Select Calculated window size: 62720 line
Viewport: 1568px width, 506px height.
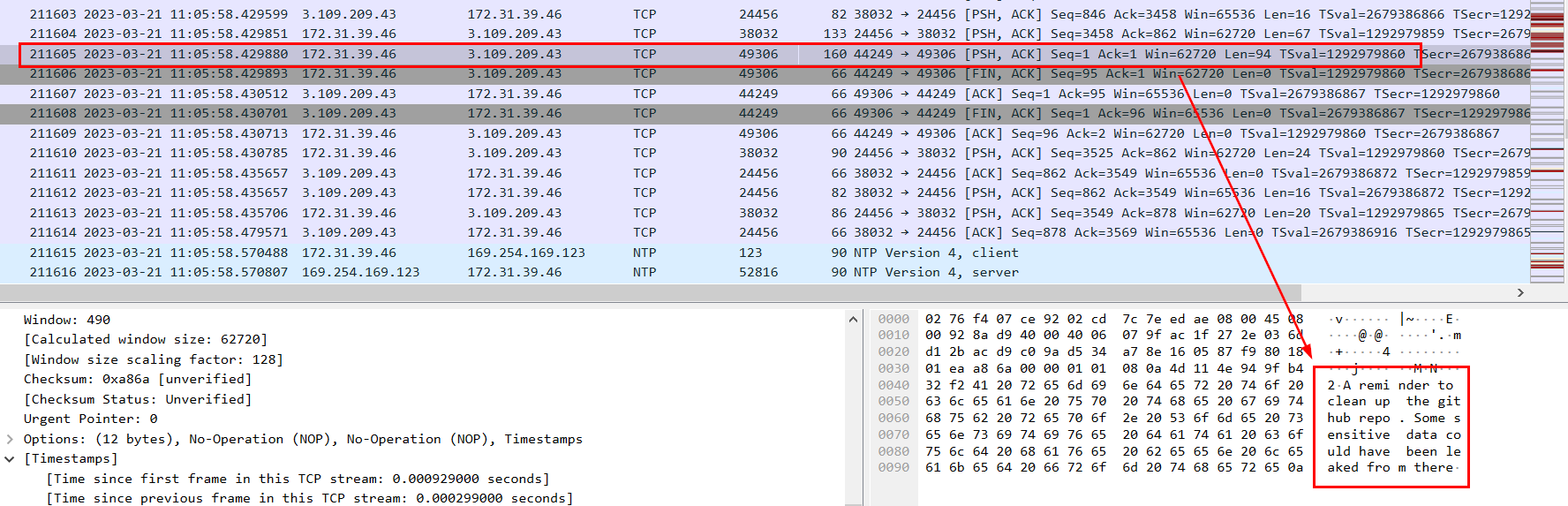point(145,339)
